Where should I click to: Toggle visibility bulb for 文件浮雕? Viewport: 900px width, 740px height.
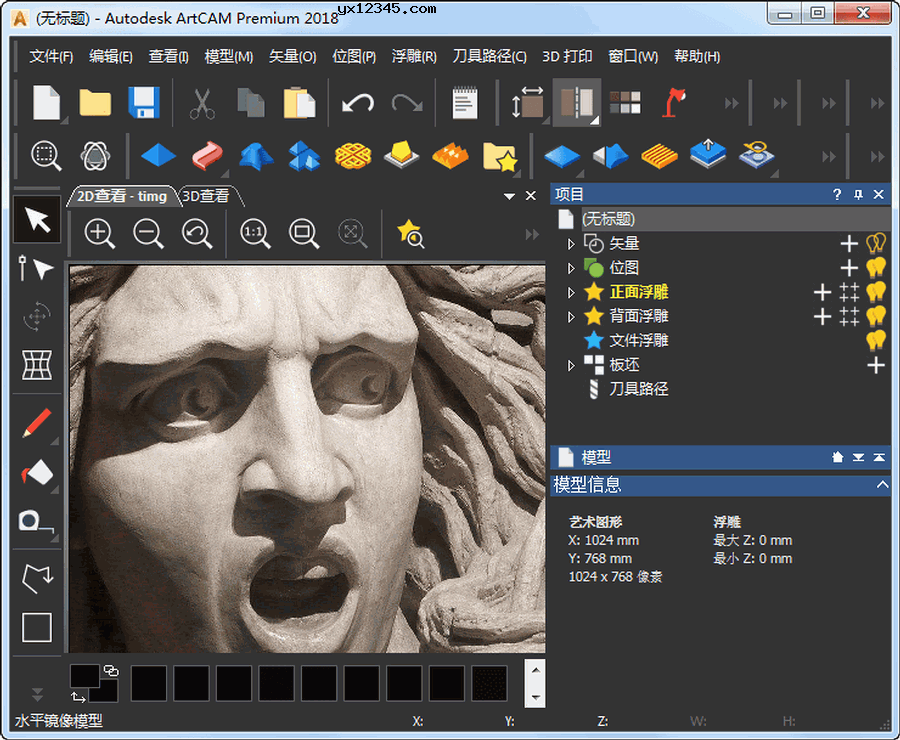pos(875,340)
